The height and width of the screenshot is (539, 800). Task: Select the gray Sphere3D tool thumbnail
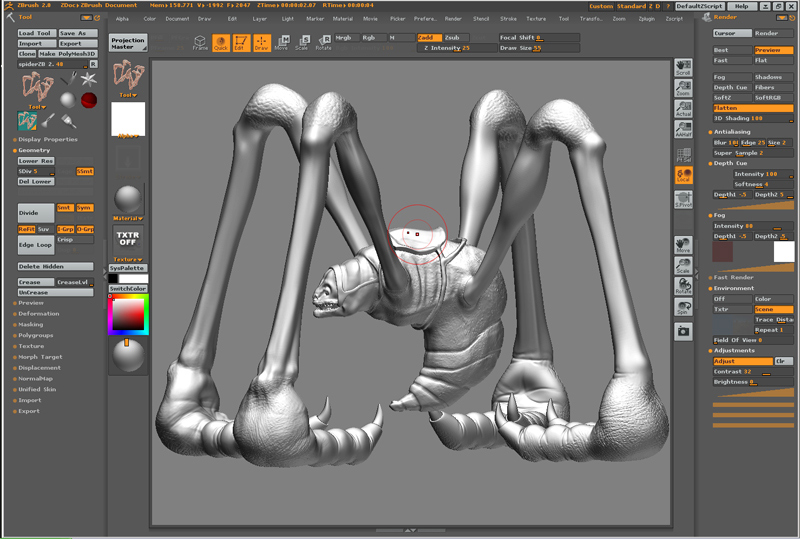point(68,100)
